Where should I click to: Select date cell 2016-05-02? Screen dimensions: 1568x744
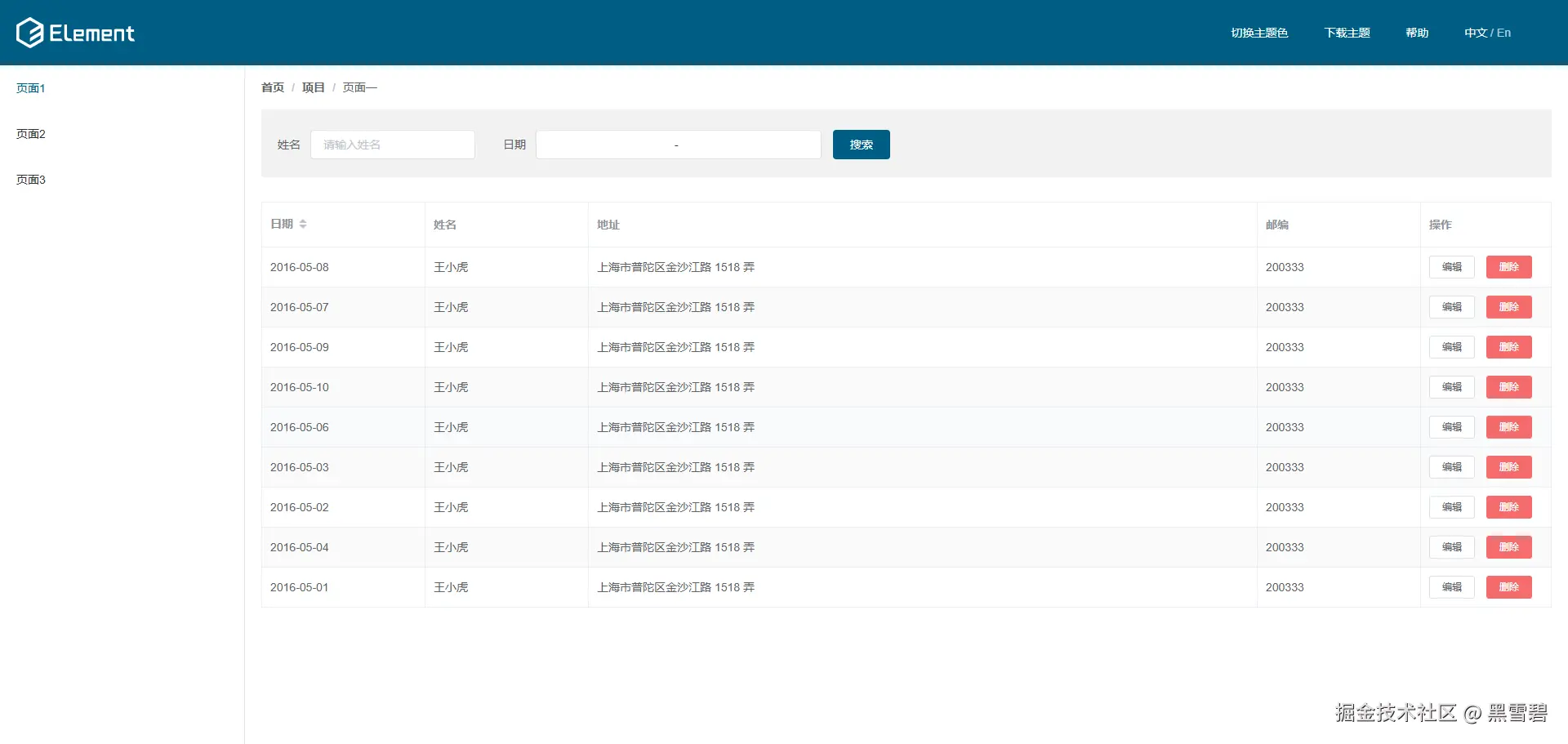pyautogui.click(x=300, y=507)
